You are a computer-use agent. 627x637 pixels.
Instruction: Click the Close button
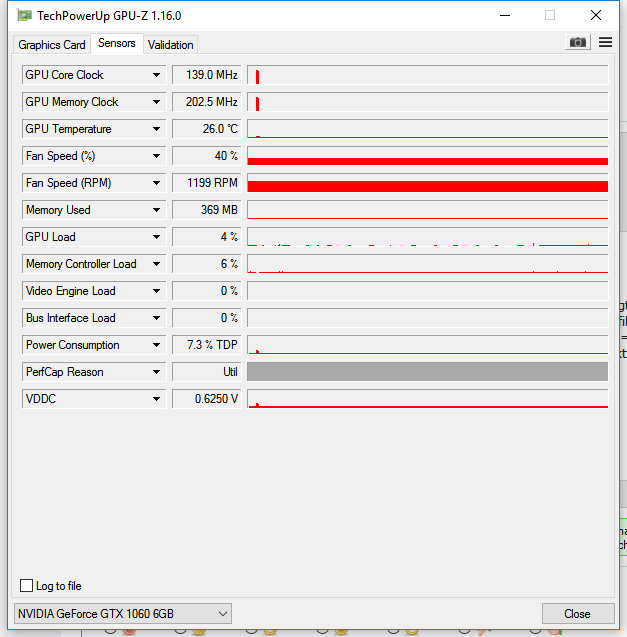point(577,613)
